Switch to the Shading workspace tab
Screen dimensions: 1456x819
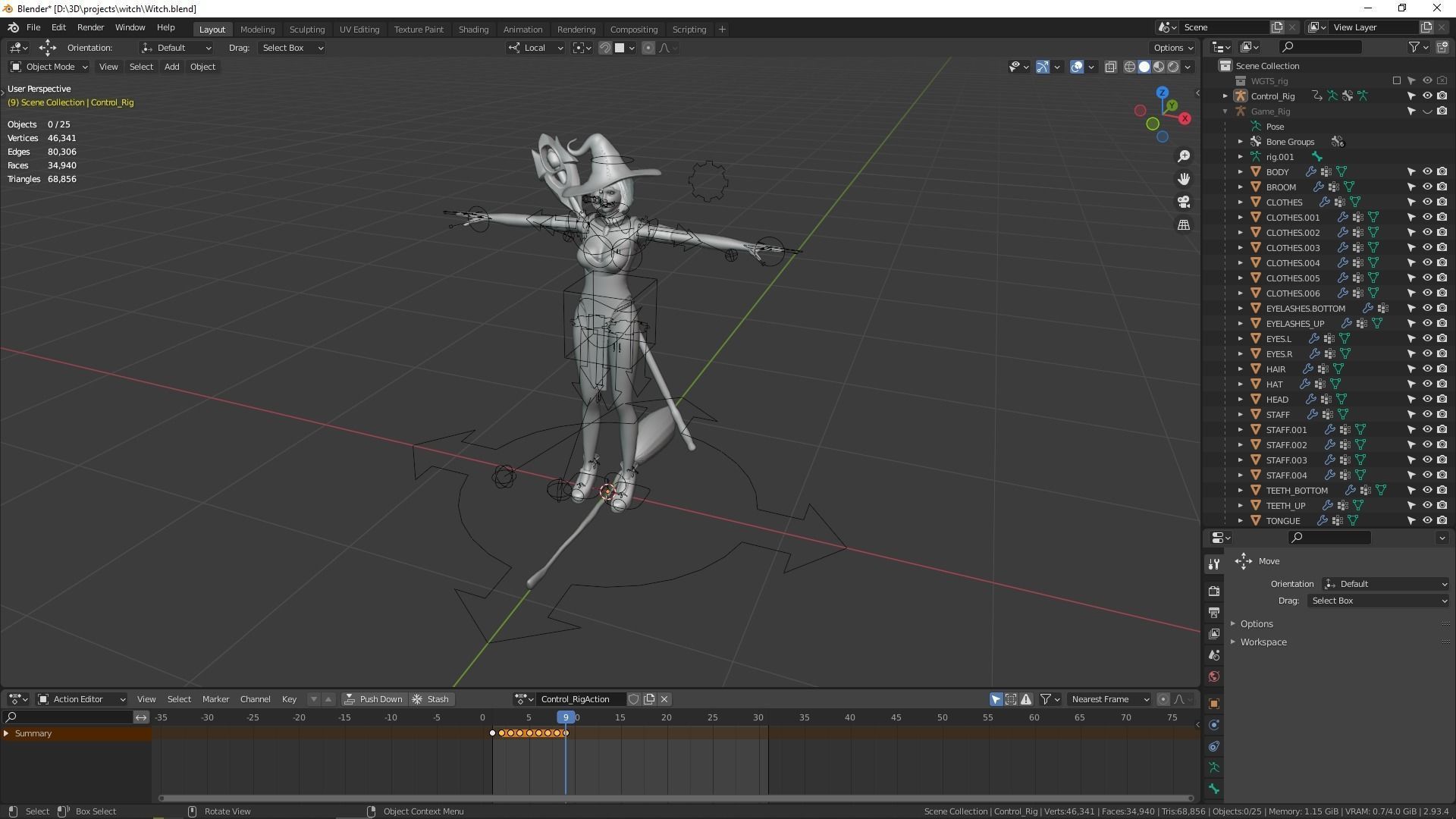click(x=473, y=30)
